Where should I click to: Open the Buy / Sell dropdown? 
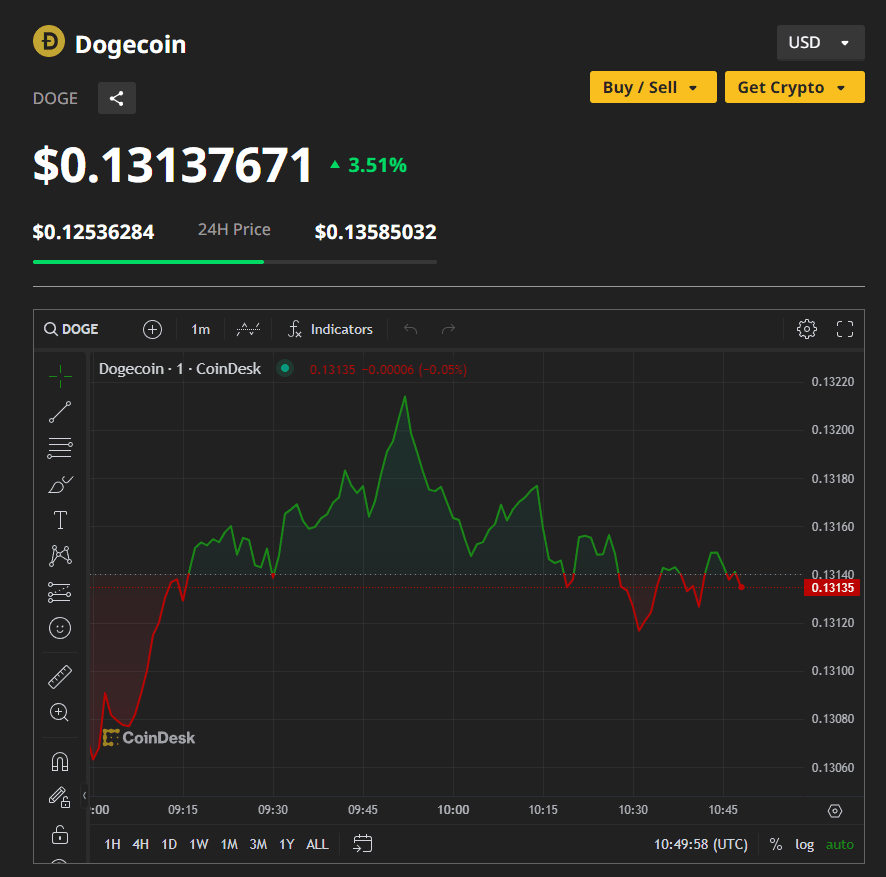pyautogui.click(x=653, y=87)
